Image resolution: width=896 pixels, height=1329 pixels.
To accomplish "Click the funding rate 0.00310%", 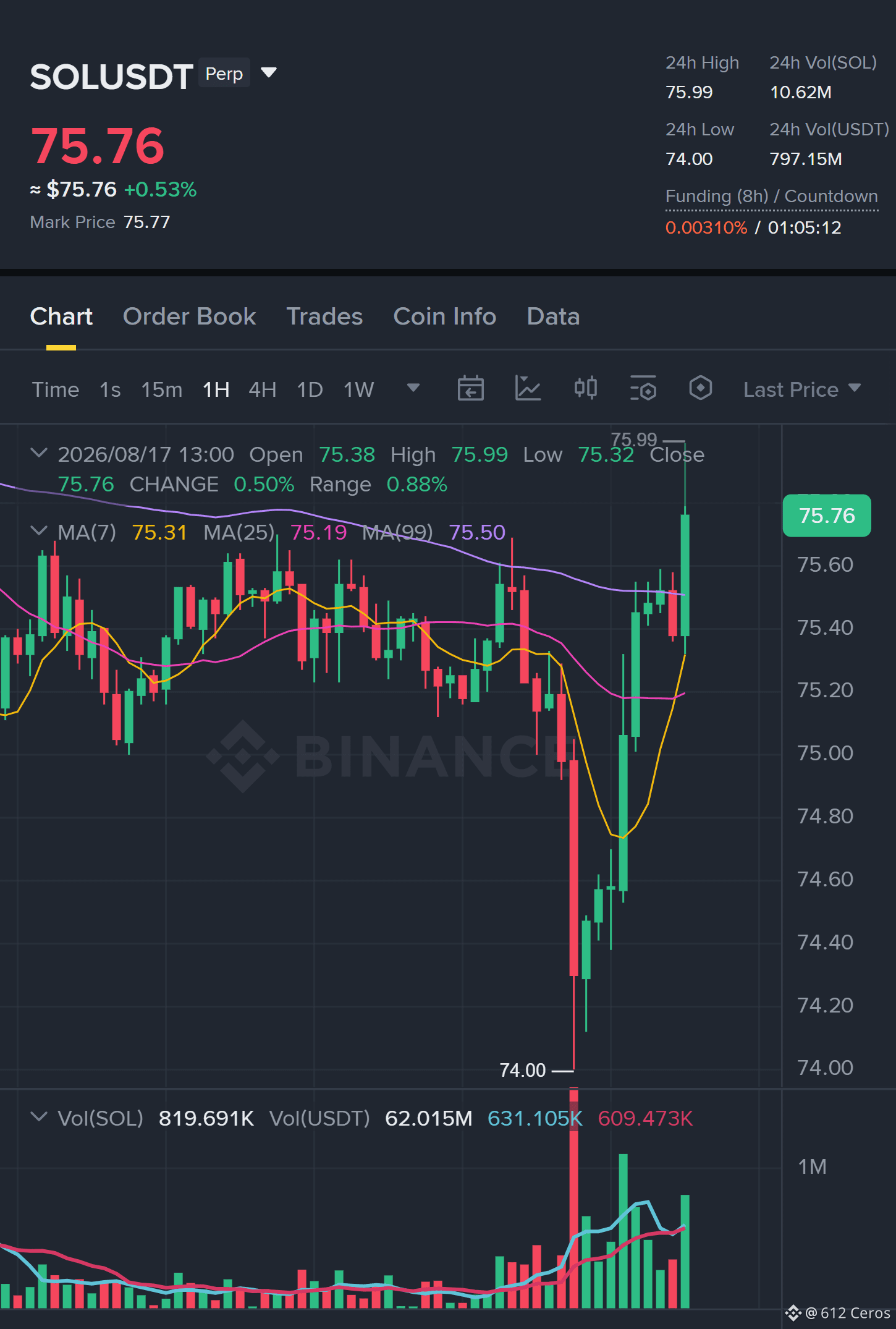I will click(x=706, y=227).
